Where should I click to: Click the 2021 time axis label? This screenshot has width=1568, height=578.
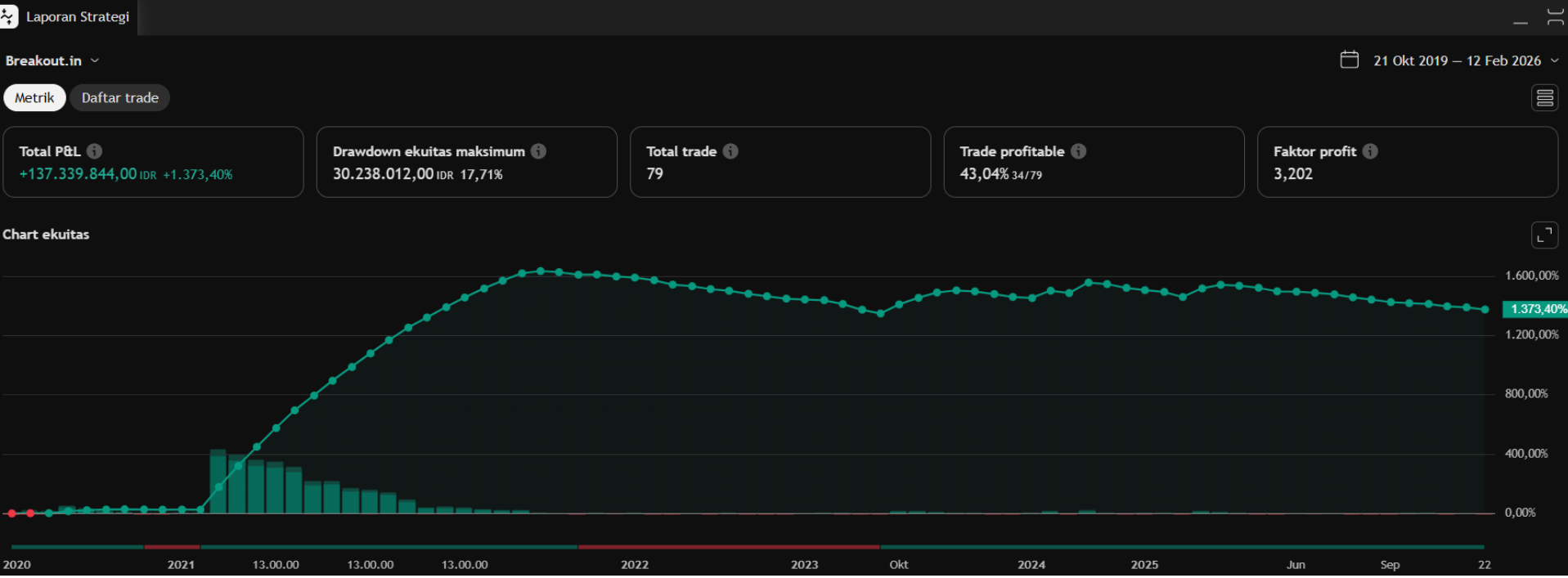pyautogui.click(x=181, y=565)
